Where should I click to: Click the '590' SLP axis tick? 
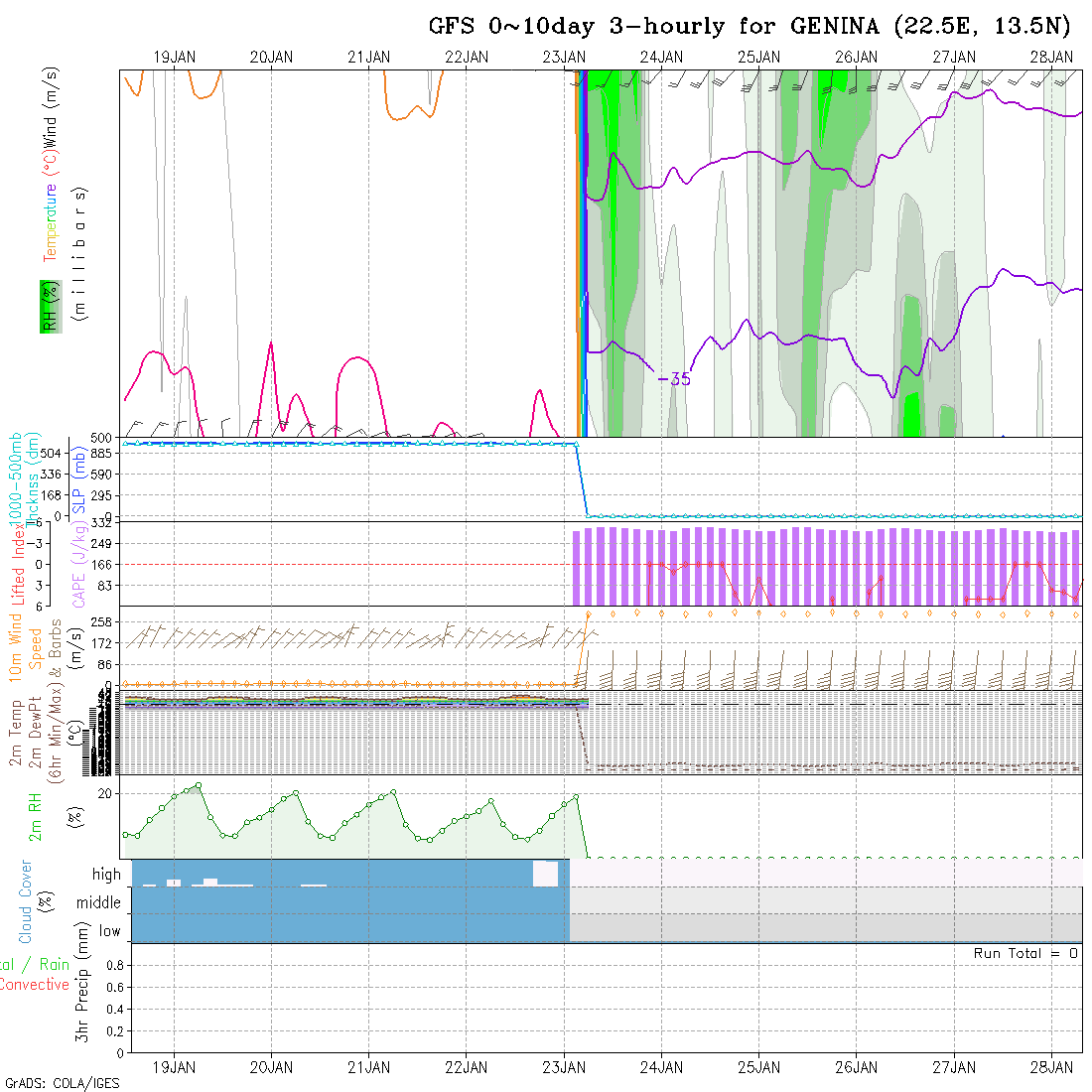tap(101, 475)
